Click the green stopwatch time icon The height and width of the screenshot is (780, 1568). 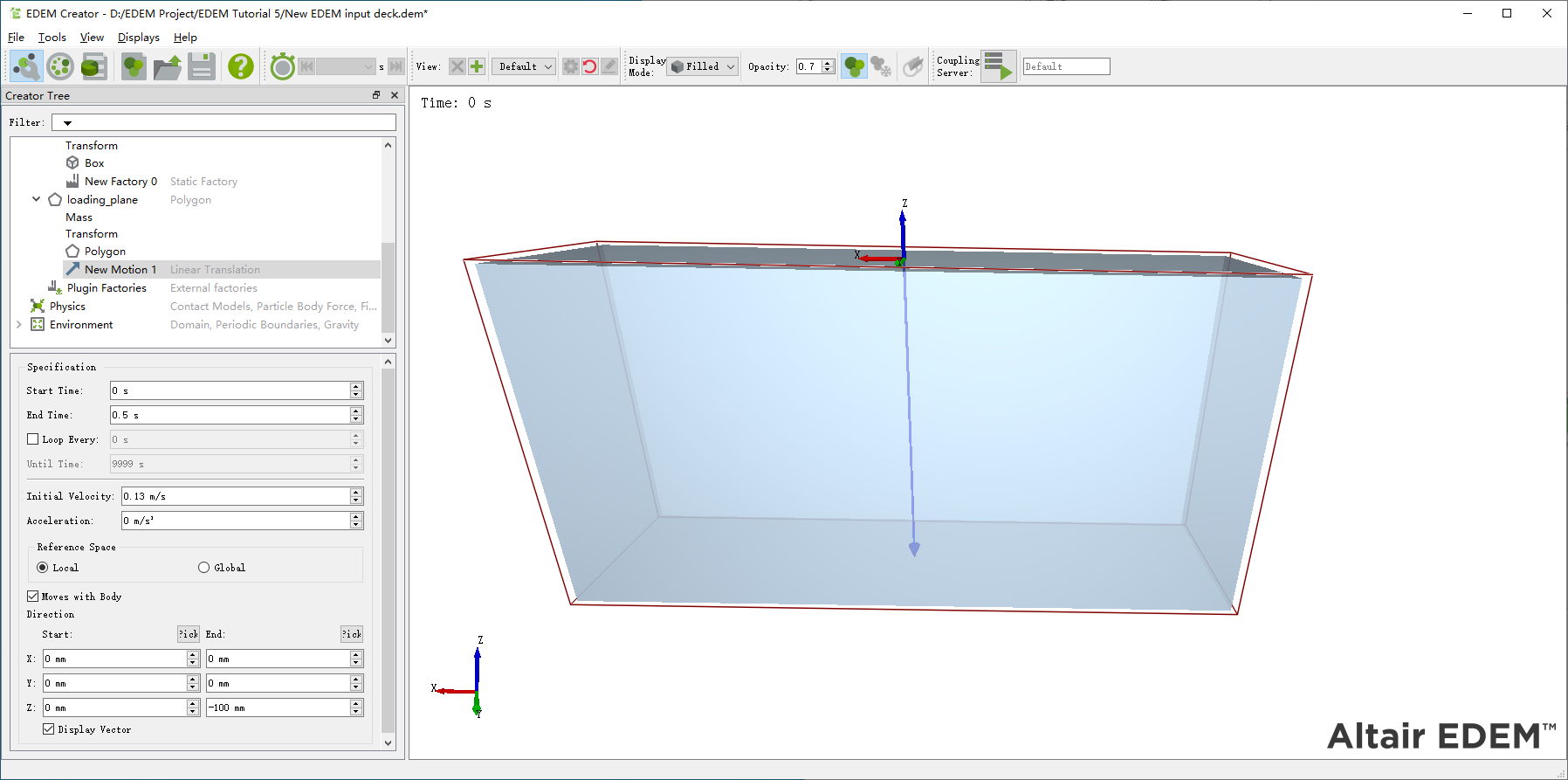(282, 66)
